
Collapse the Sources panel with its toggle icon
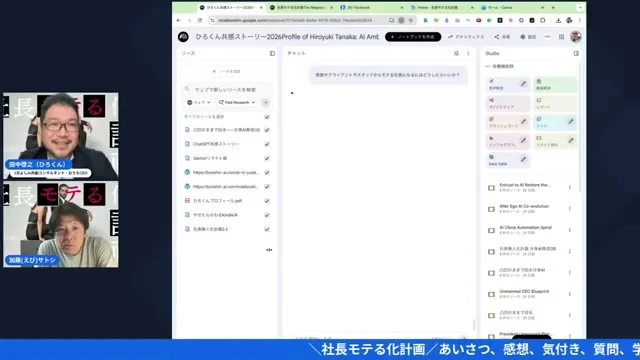[272, 53]
